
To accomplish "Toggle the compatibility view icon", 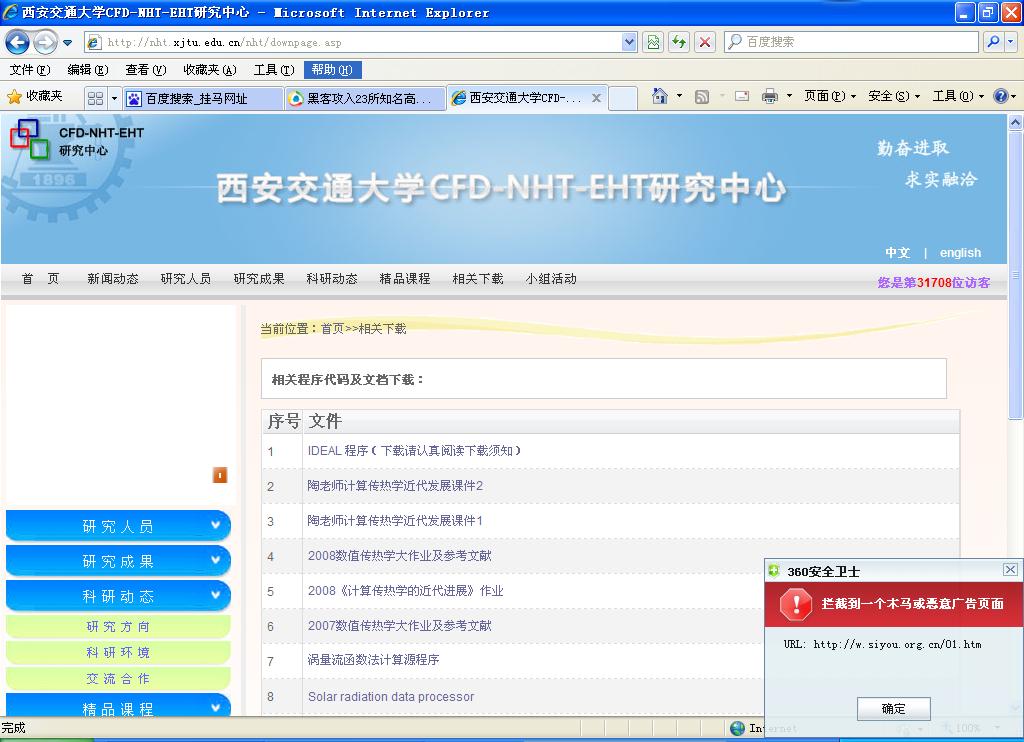I will (x=653, y=42).
